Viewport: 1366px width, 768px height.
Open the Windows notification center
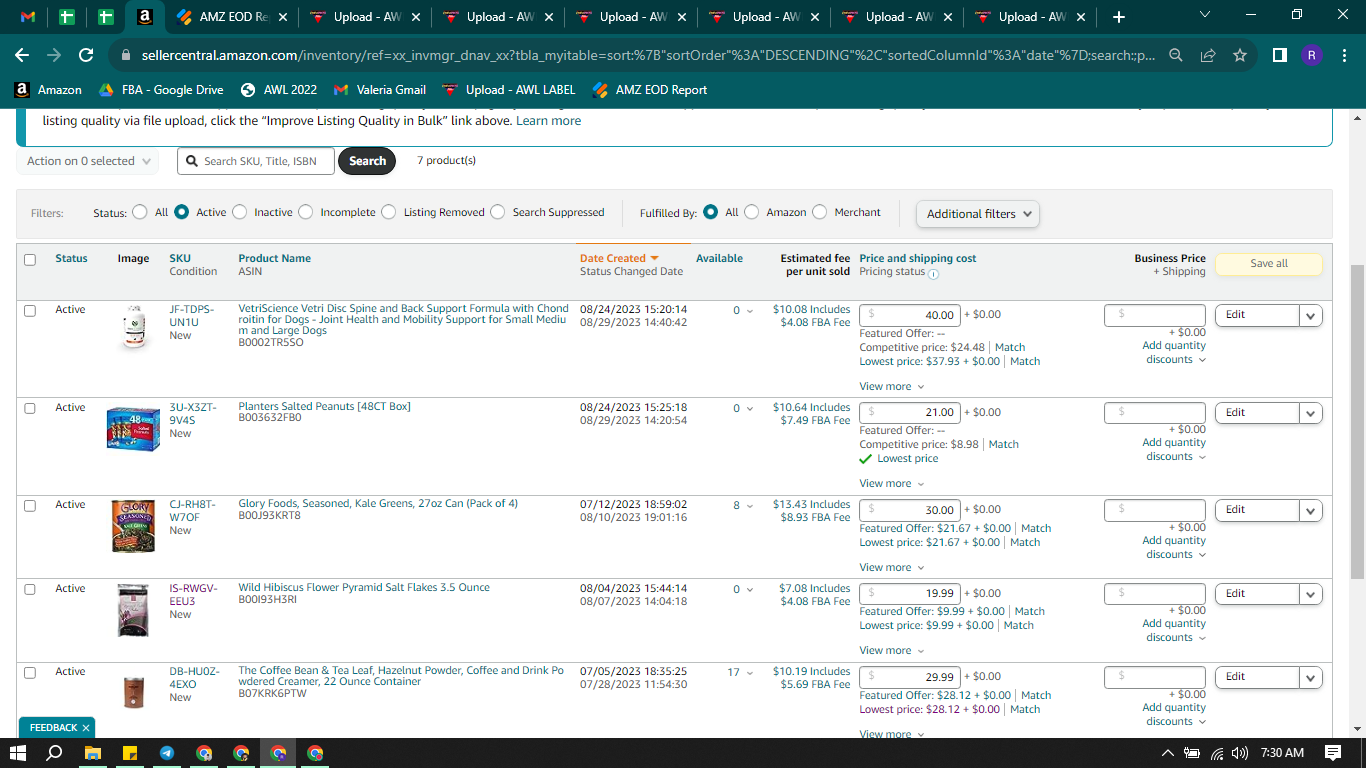[1333, 753]
